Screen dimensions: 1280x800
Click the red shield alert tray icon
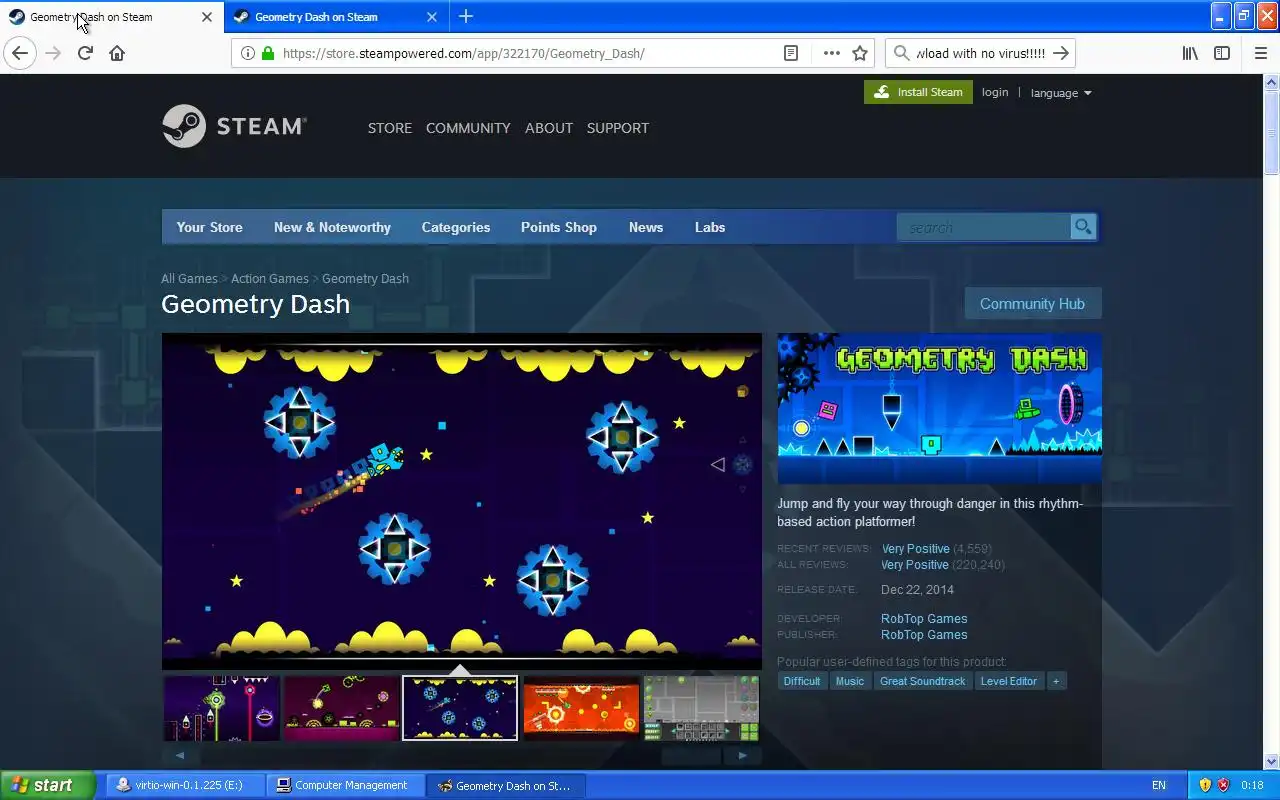point(1223,785)
